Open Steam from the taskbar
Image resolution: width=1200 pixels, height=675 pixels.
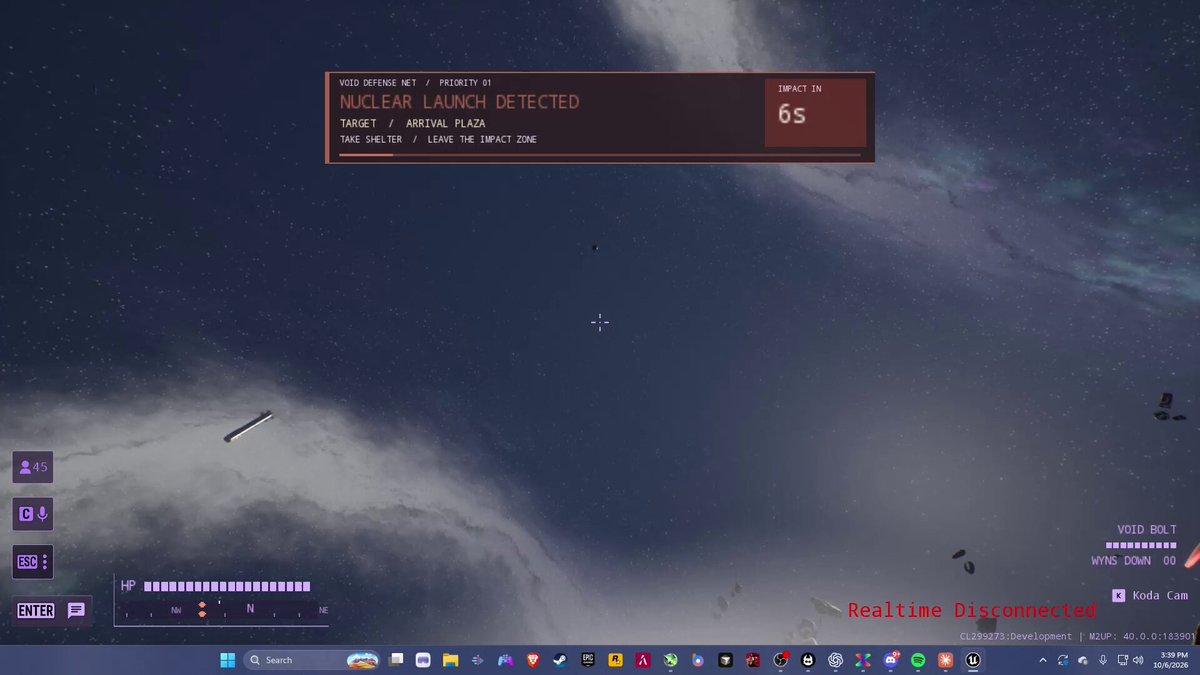(x=560, y=660)
